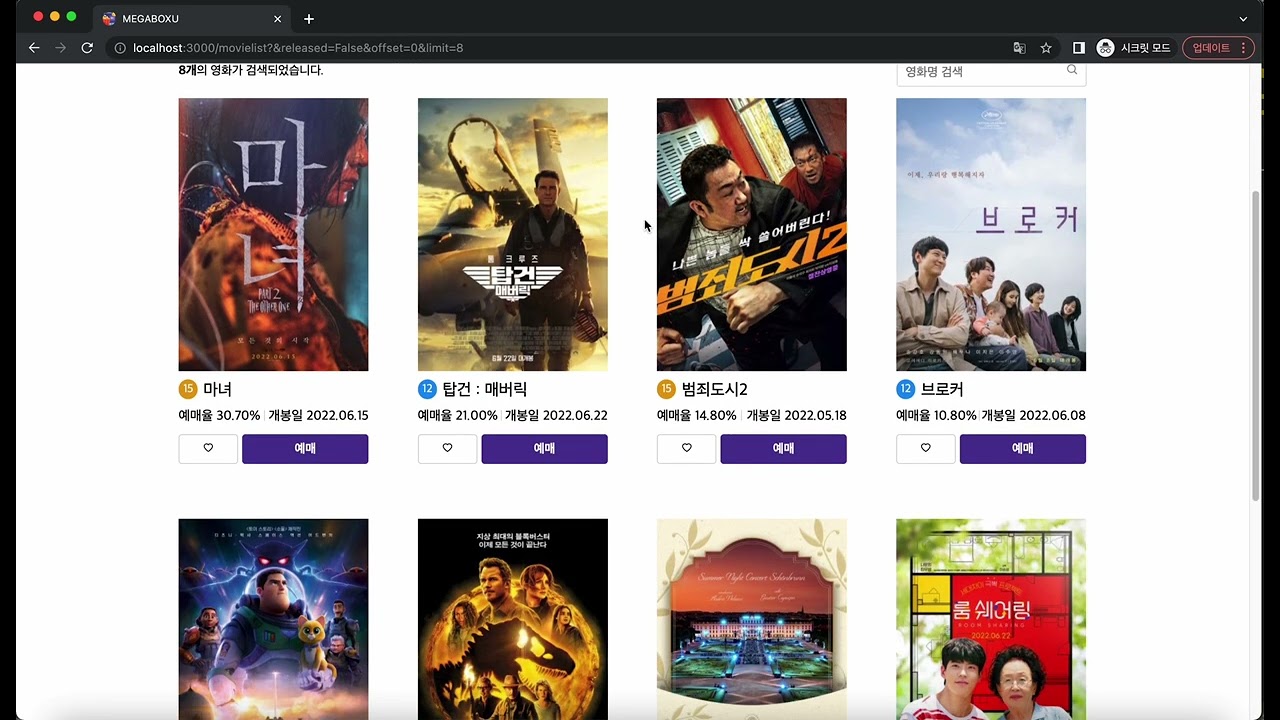Viewport: 1280px width, 720px height.
Task: Open the 브로커 movie poster
Action: point(990,234)
